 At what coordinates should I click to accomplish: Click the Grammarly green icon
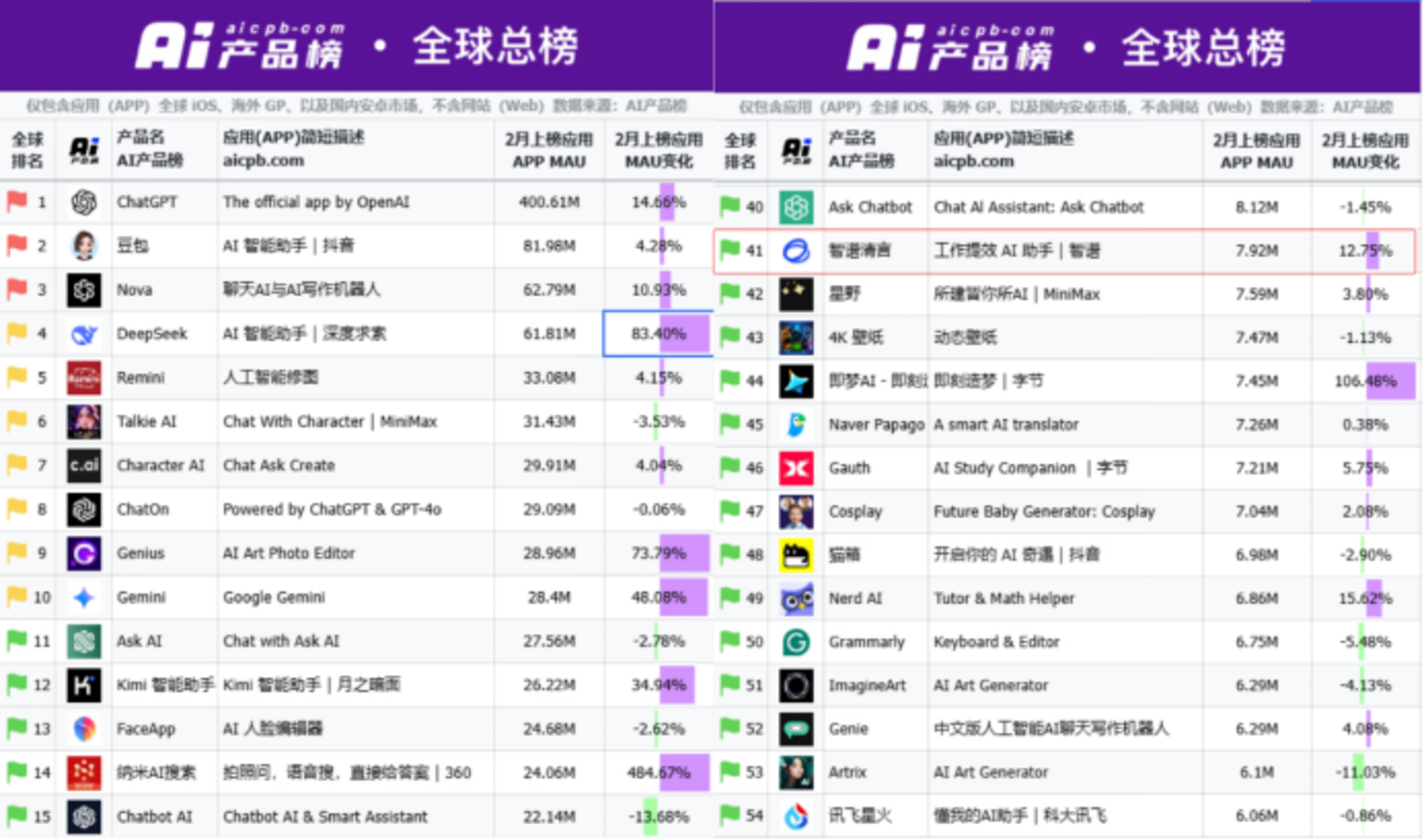click(x=796, y=642)
